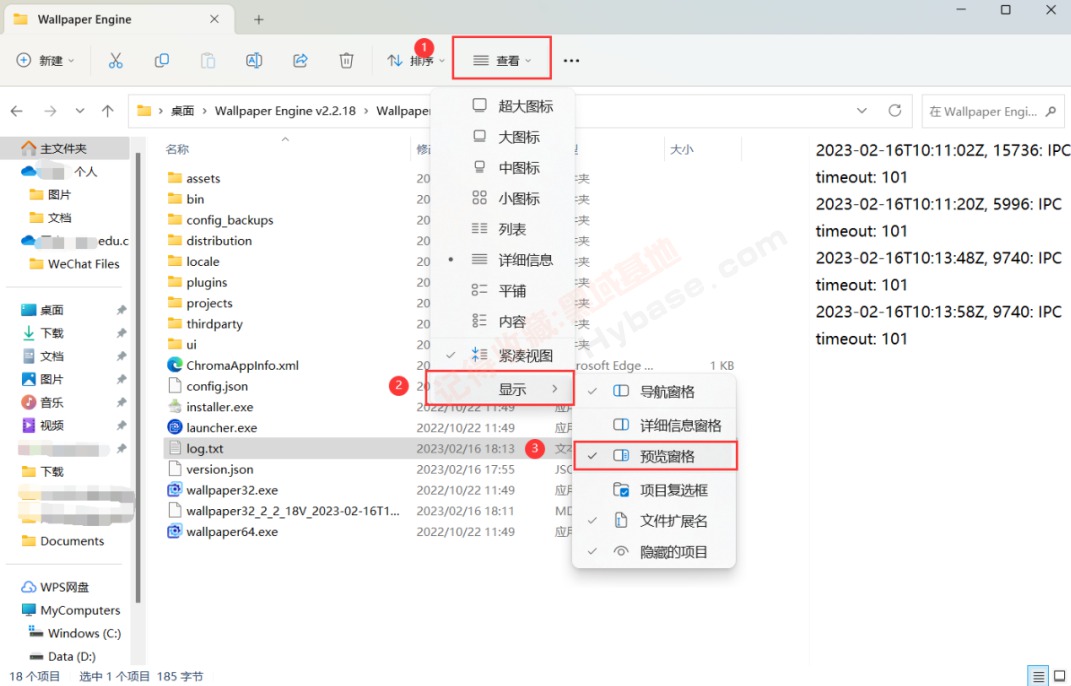This screenshot has width=1071, height=686.
Task: Click the Cut scissors icon
Action: (x=115, y=61)
